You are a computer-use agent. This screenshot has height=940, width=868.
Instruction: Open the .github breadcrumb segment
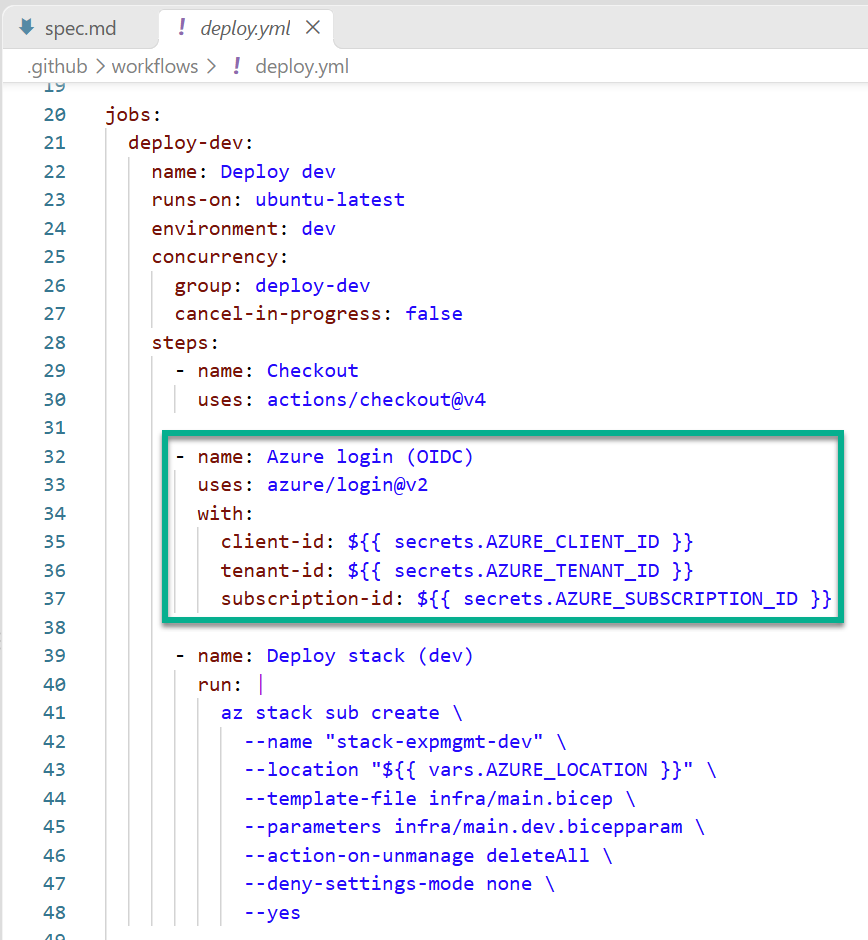tap(57, 67)
